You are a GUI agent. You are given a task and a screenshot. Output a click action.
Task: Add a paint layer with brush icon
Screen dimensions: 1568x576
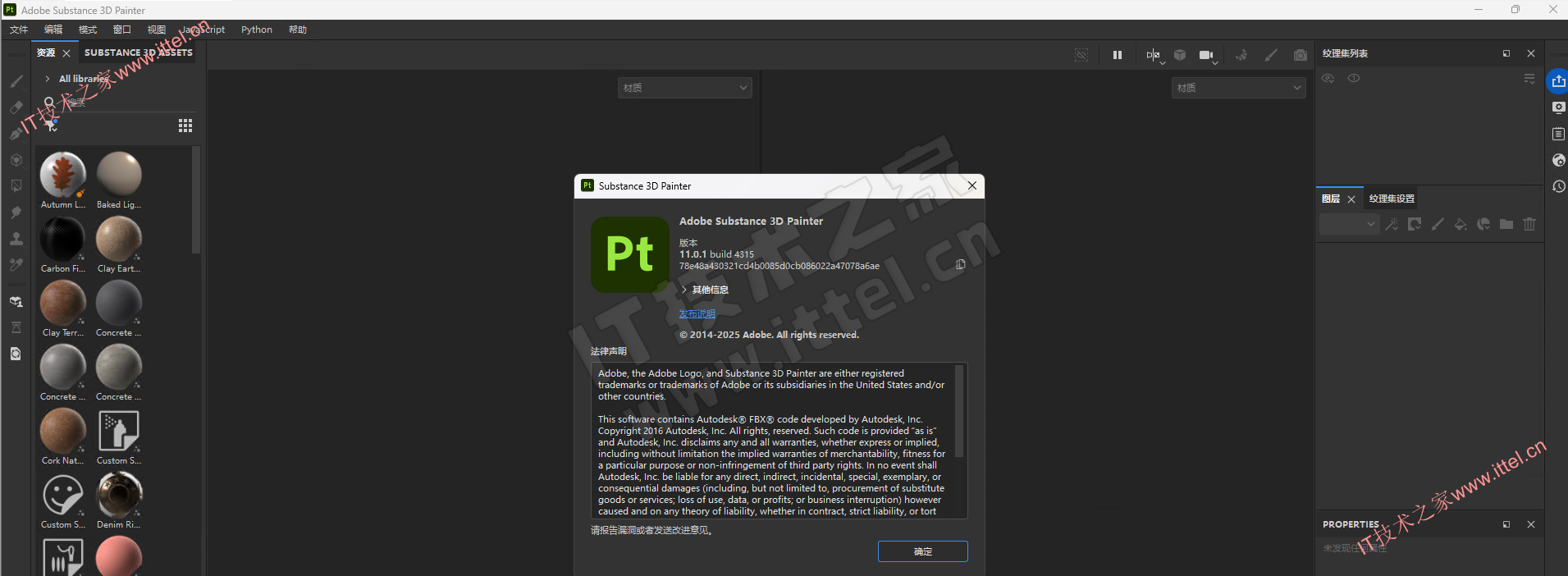coord(1438,224)
